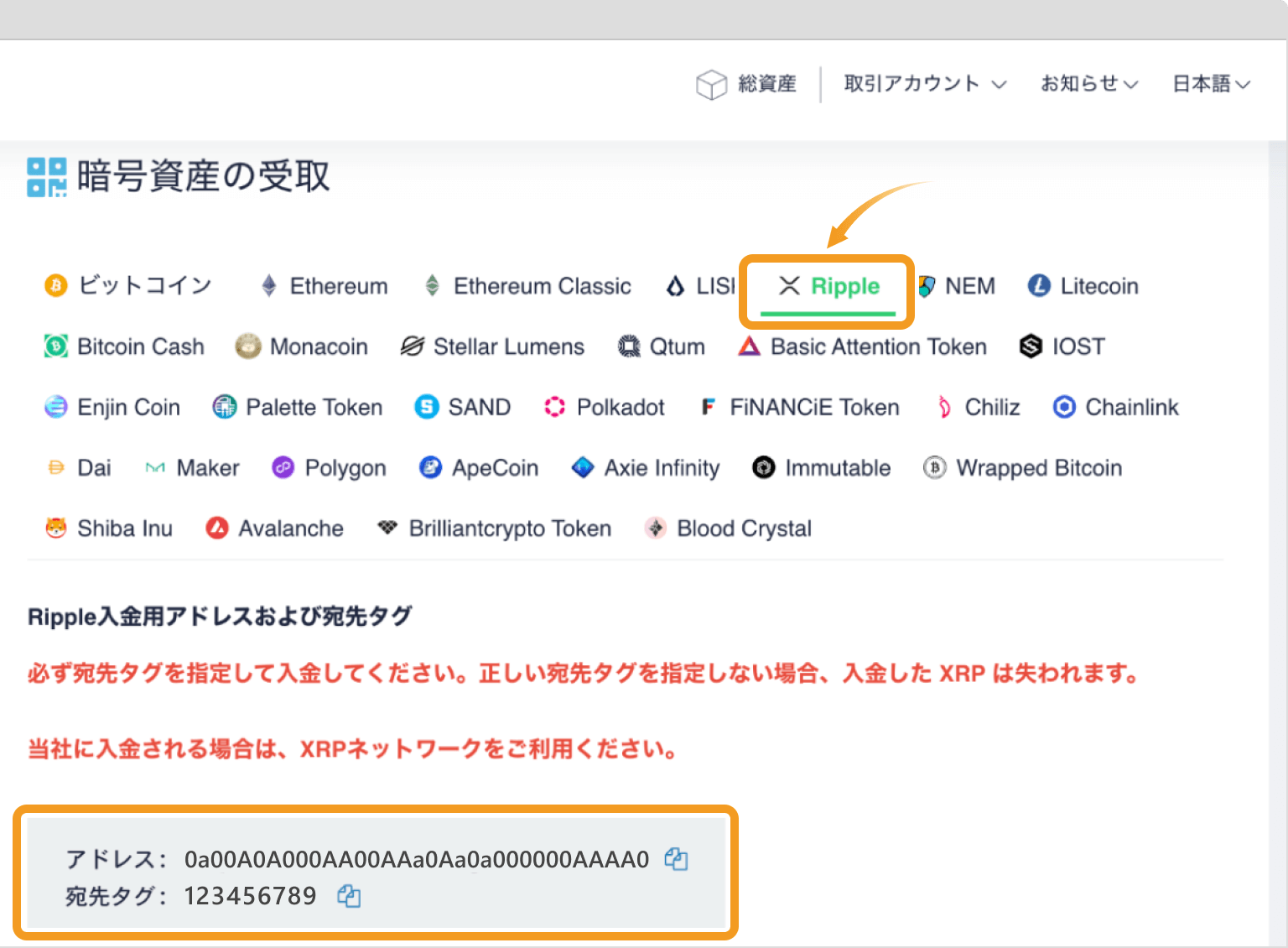Select the address text 0a00A0A000AA00AAa0Aa0a000000AAAA0
Viewport: 1288px width, 948px height.
pyautogui.click(x=417, y=859)
